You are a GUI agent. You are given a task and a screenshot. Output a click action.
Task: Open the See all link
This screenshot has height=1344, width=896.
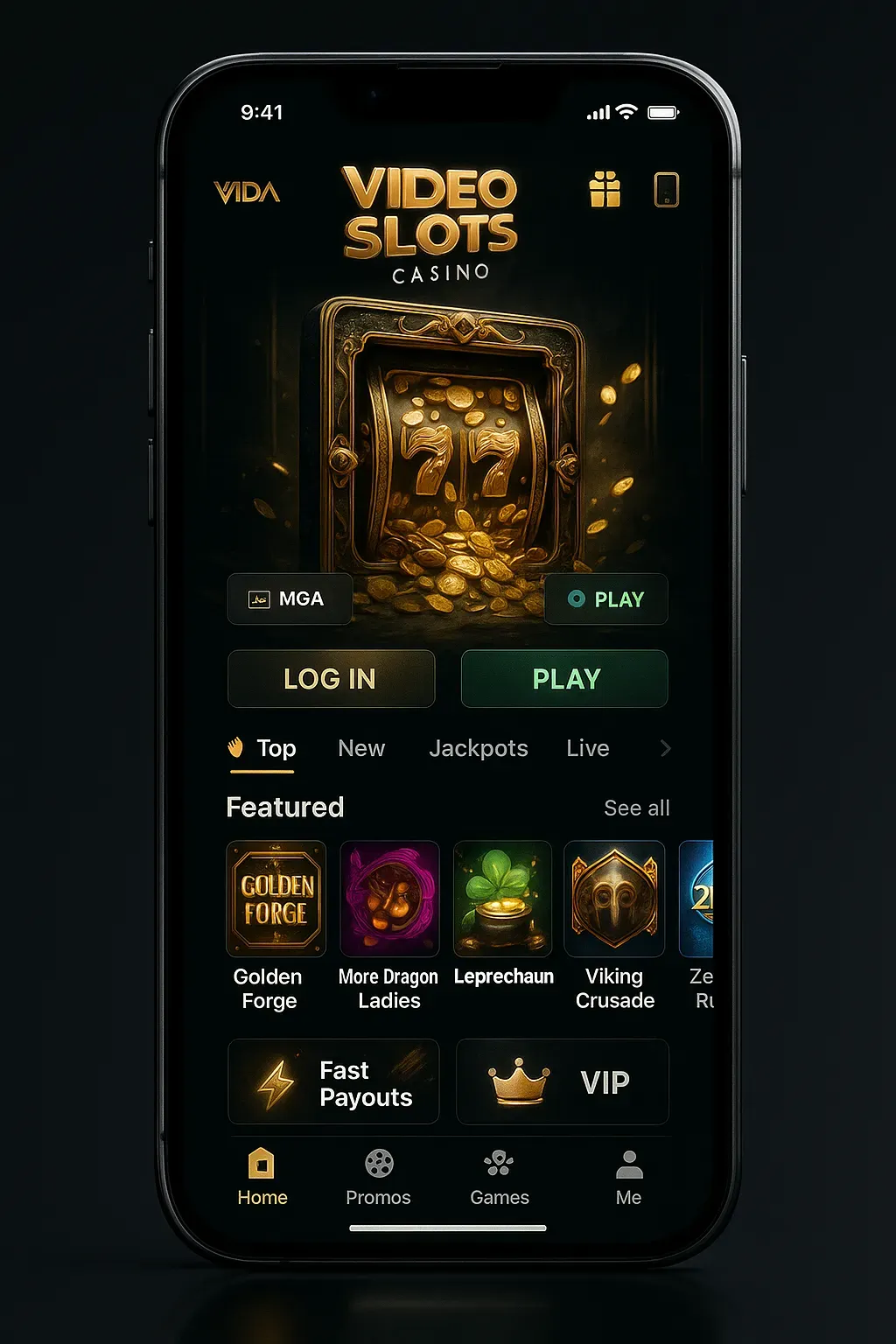pos(637,808)
